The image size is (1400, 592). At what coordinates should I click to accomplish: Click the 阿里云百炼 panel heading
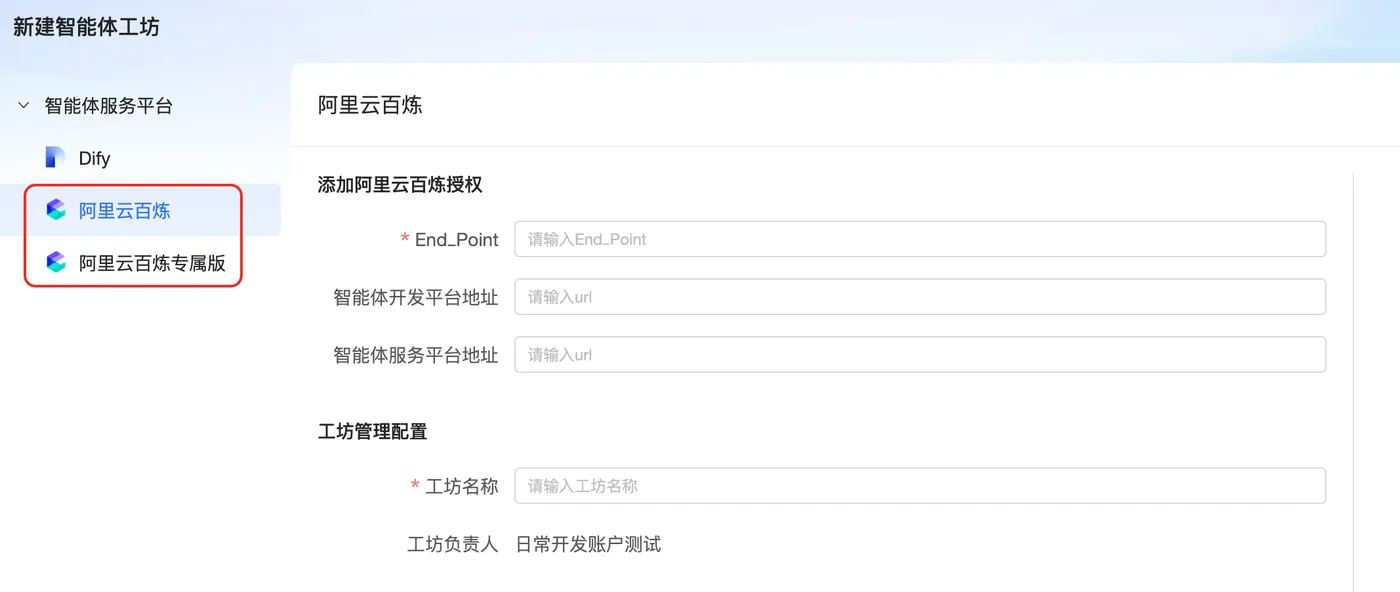[370, 105]
